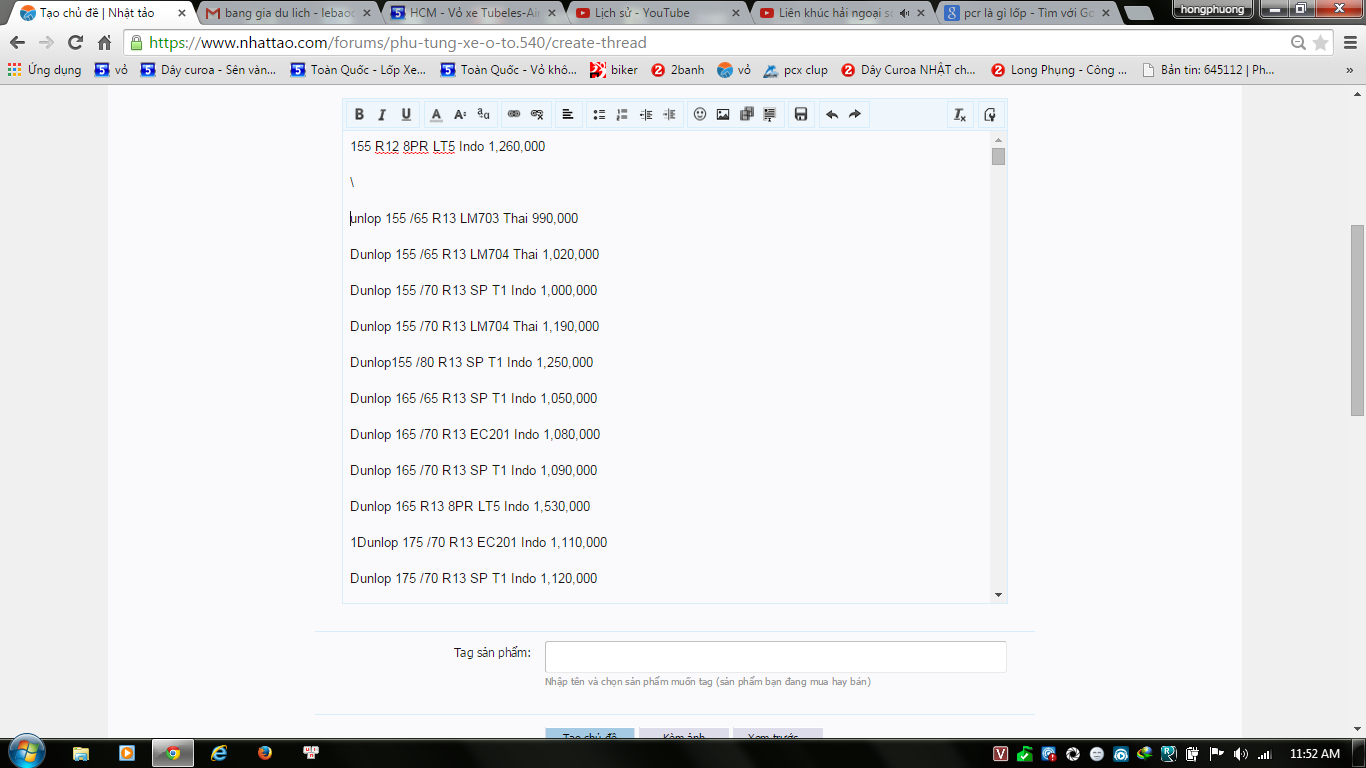The height and width of the screenshot is (768, 1366).
Task: Click the line 'Dunlop 175 /70 R13 SP T1 Indo 1,120,000'
Action: coord(473,578)
